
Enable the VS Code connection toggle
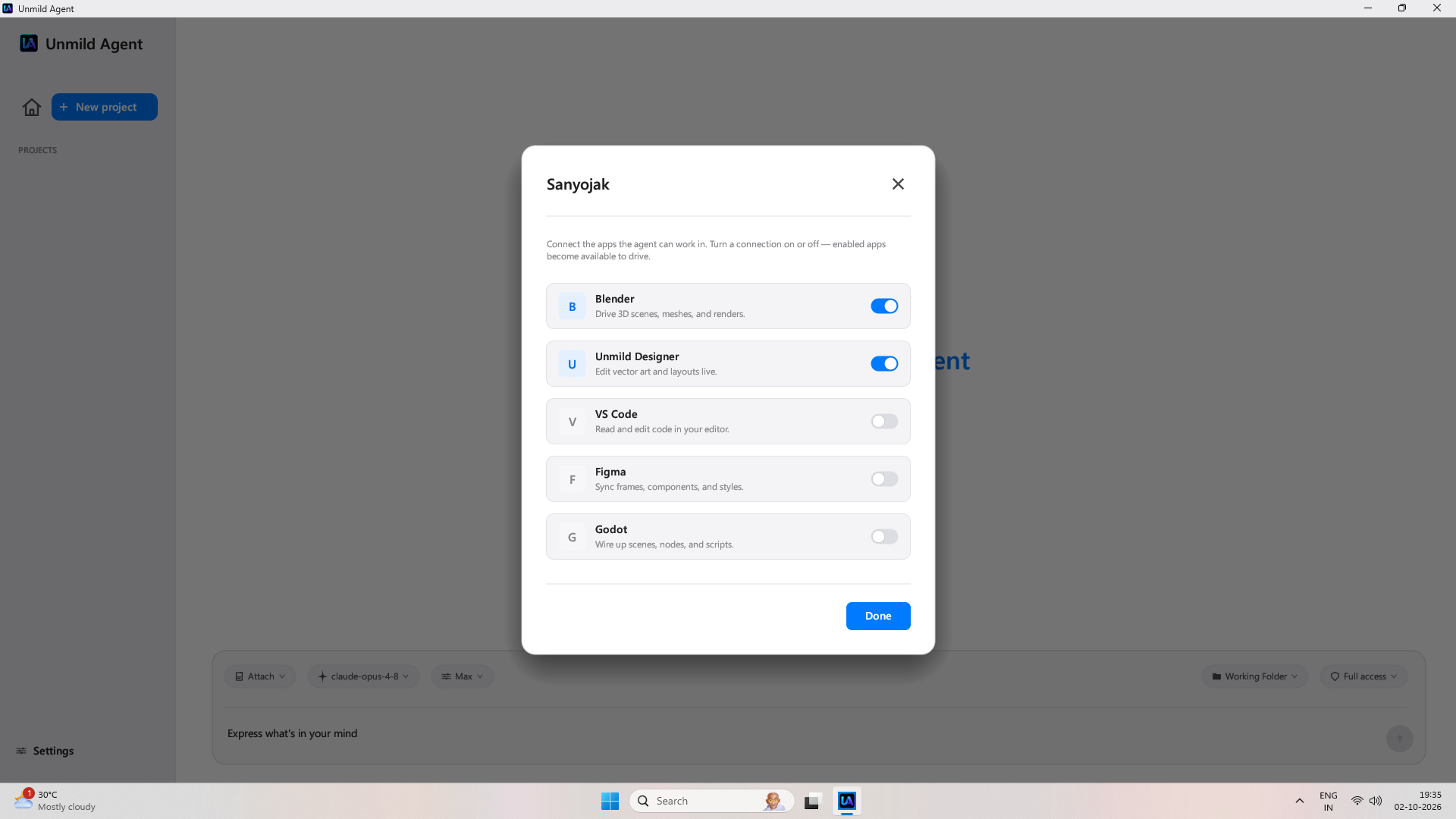[884, 422]
